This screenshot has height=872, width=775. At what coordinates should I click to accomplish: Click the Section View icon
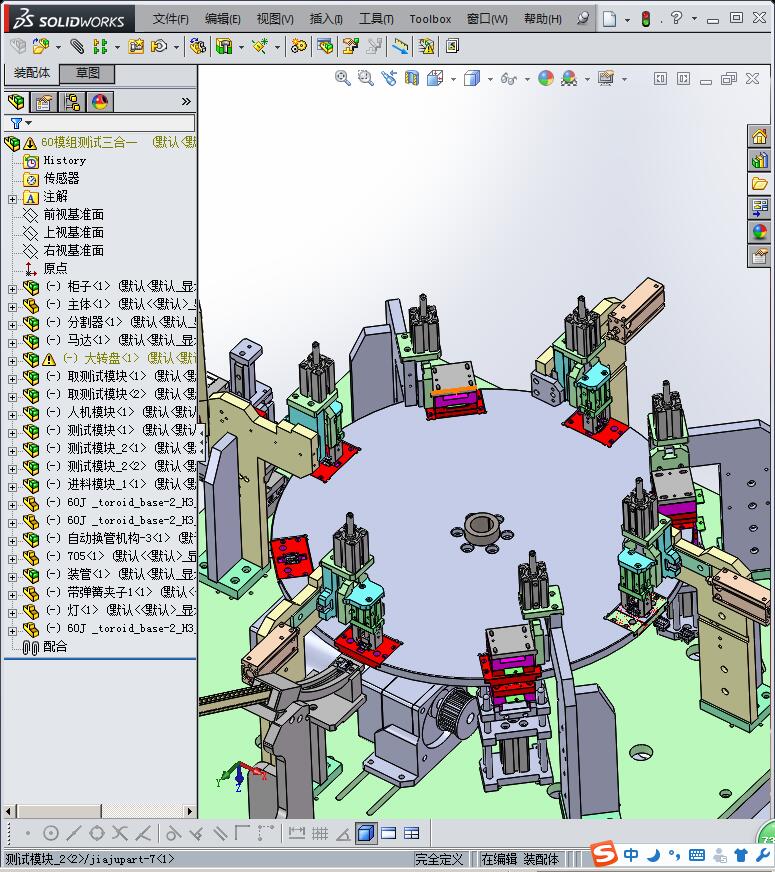click(411, 78)
